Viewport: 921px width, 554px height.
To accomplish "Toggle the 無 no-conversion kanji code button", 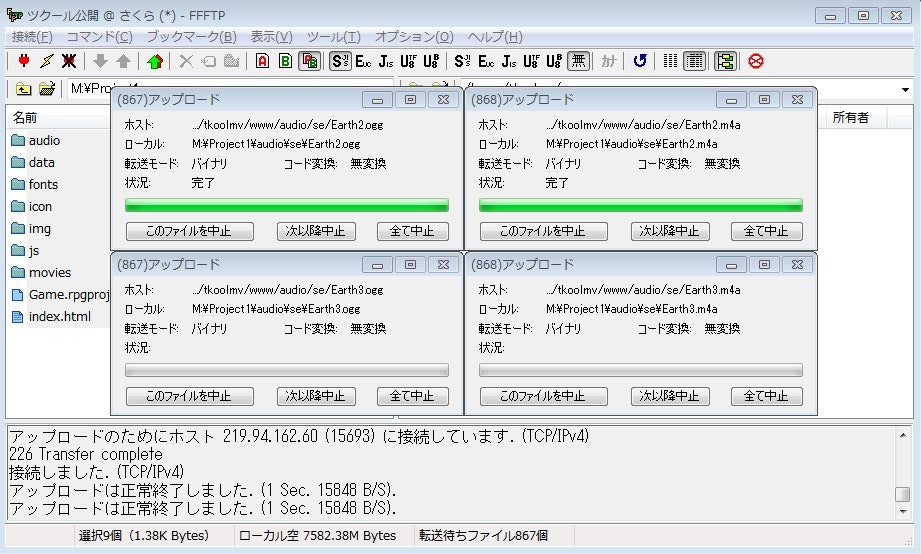I will coord(579,61).
